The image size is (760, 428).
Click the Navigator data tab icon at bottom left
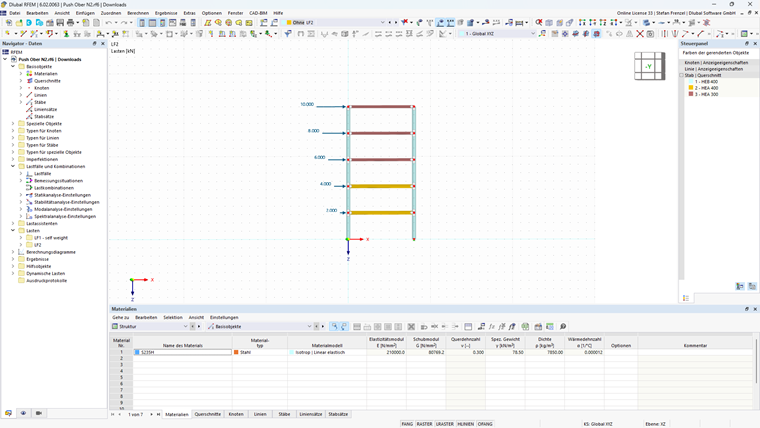point(8,413)
